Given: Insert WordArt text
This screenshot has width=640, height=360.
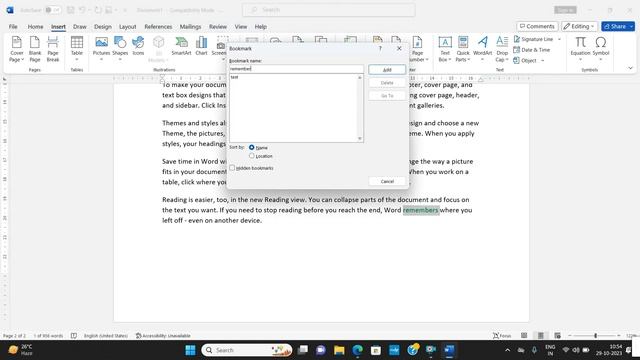Looking at the screenshot, I should point(482,49).
